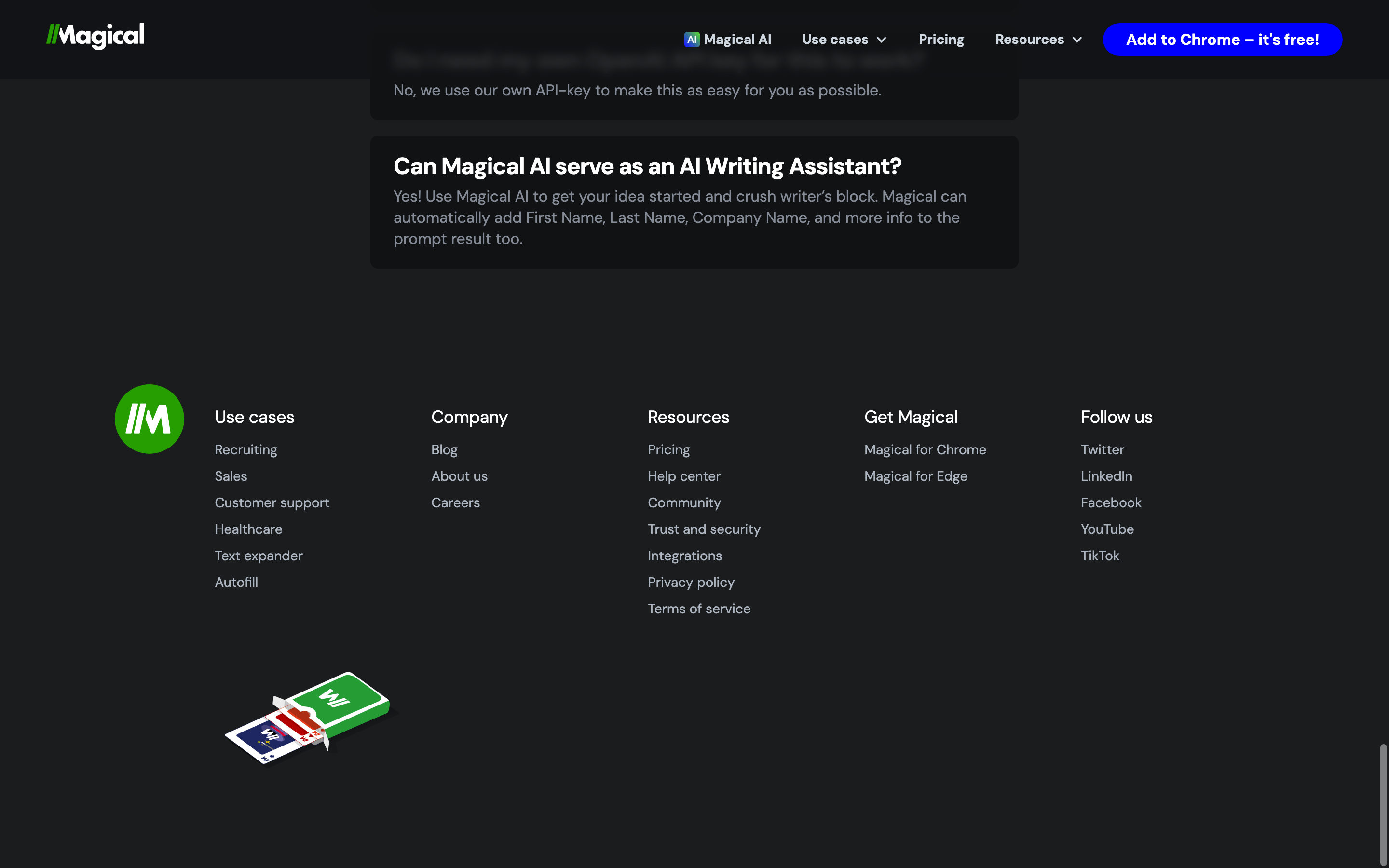The height and width of the screenshot is (868, 1389).
Task: Open Pricing in the top navigation
Action: 941,40
